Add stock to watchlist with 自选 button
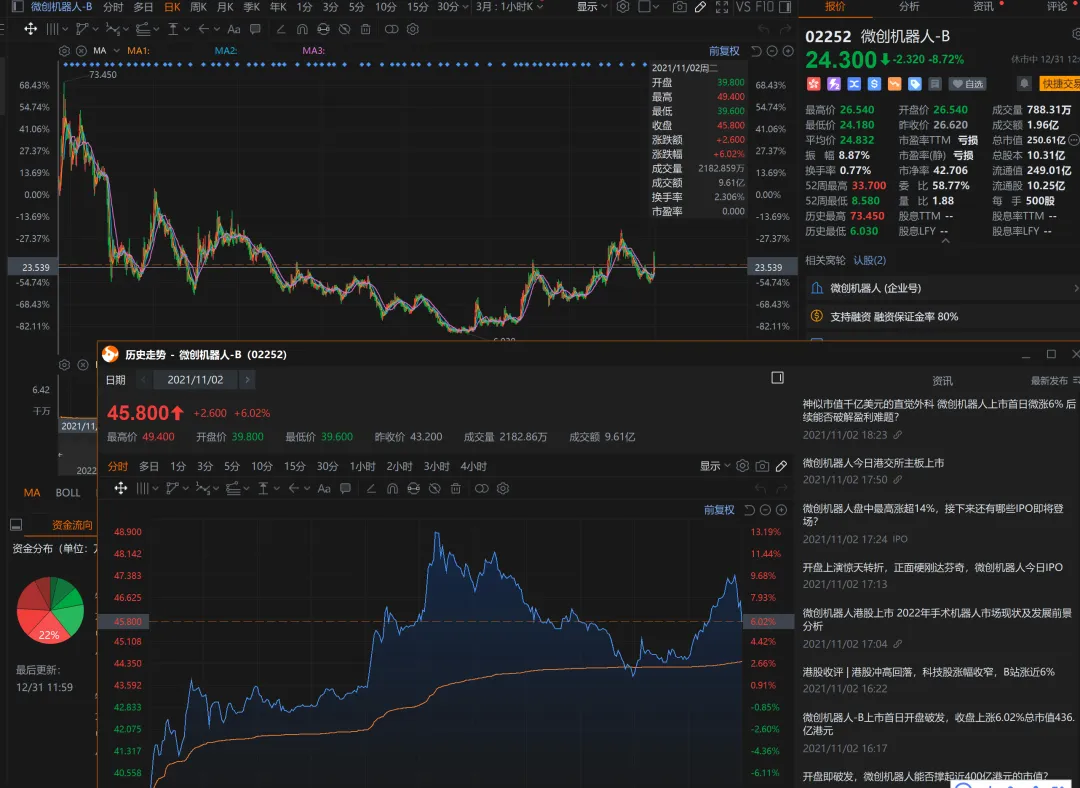 [x=968, y=84]
